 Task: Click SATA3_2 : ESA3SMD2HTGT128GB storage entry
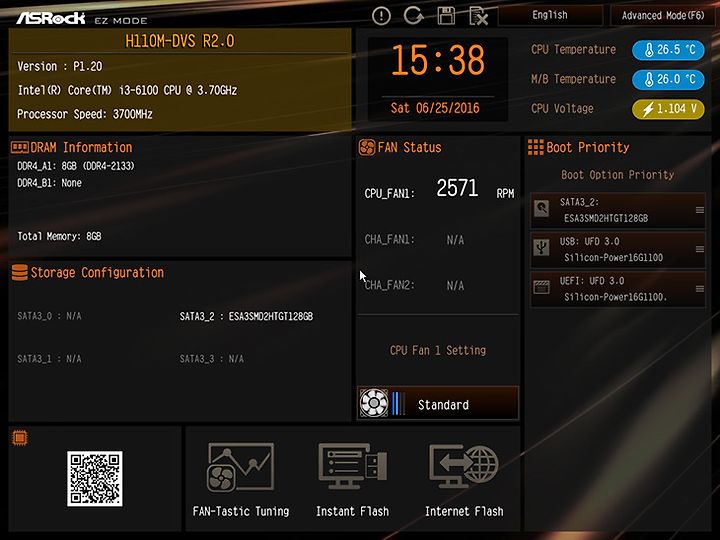pos(246,316)
